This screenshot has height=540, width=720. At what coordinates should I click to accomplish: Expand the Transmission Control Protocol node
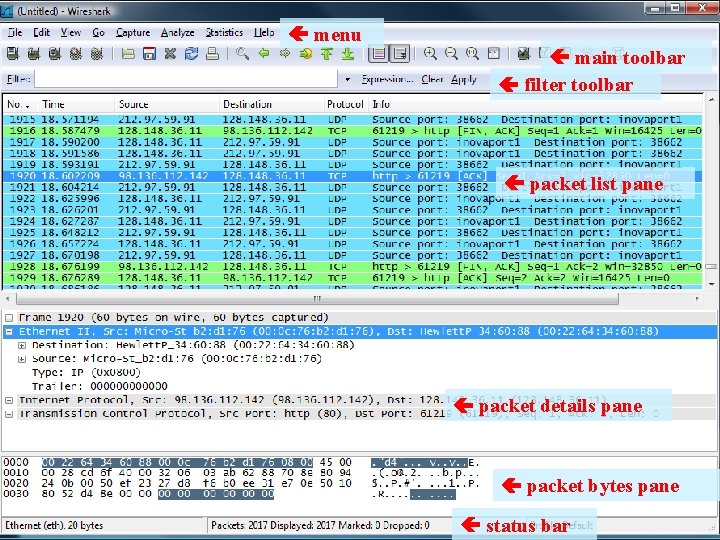tap(9, 414)
